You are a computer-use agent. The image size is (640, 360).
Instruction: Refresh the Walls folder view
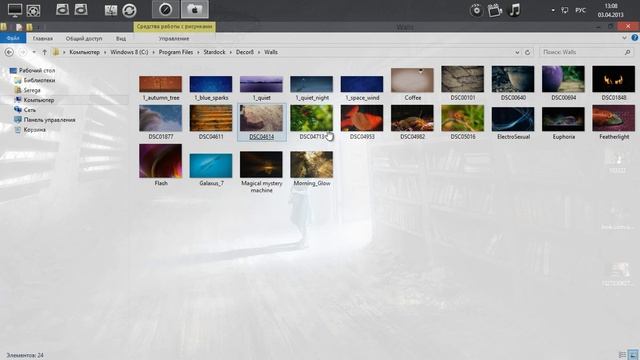(x=527, y=52)
